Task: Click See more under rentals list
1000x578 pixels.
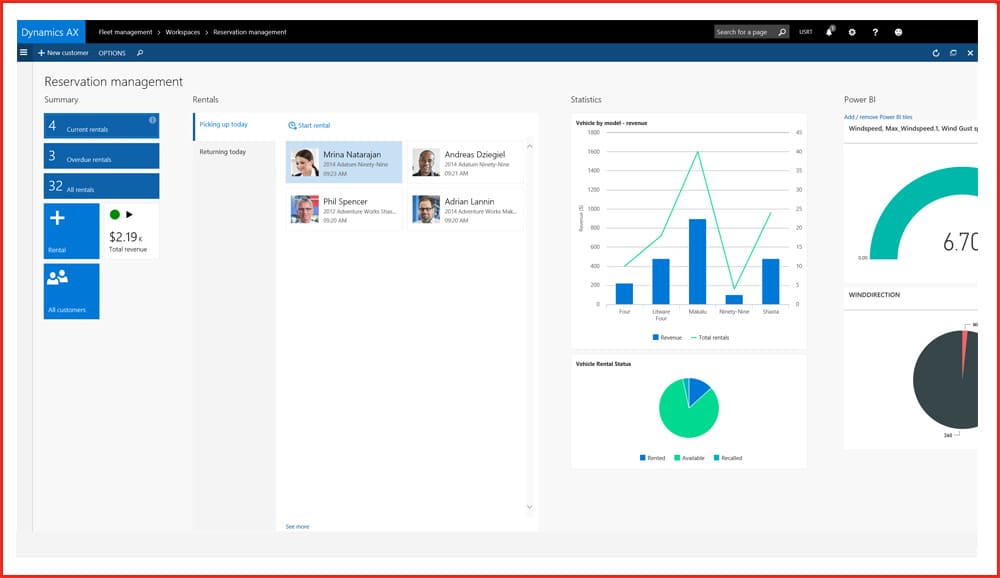Action: click(297, 526)
